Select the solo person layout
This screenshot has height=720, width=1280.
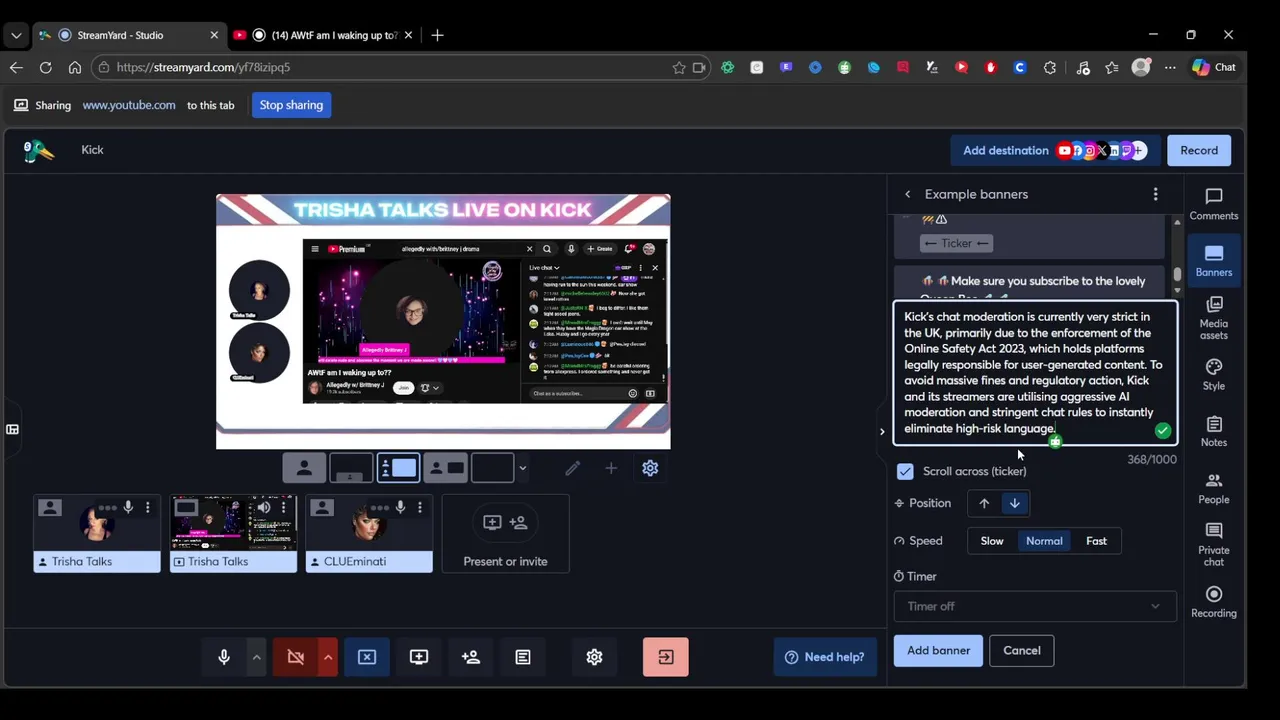(x=304, y=467)
